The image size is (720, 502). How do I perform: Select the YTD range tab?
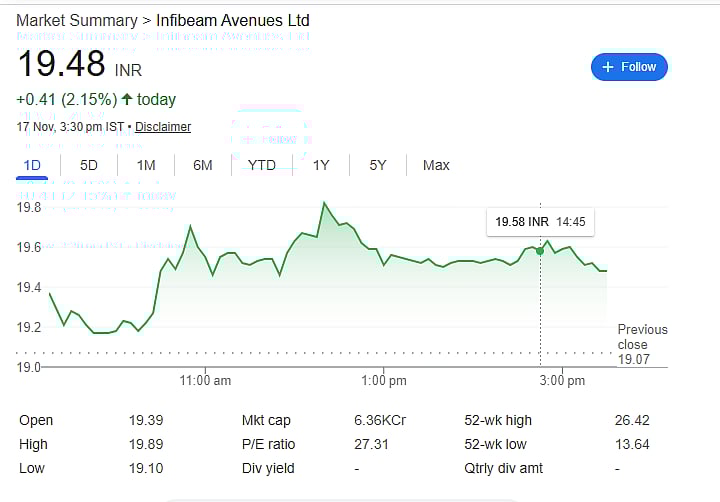coord(262,165)
